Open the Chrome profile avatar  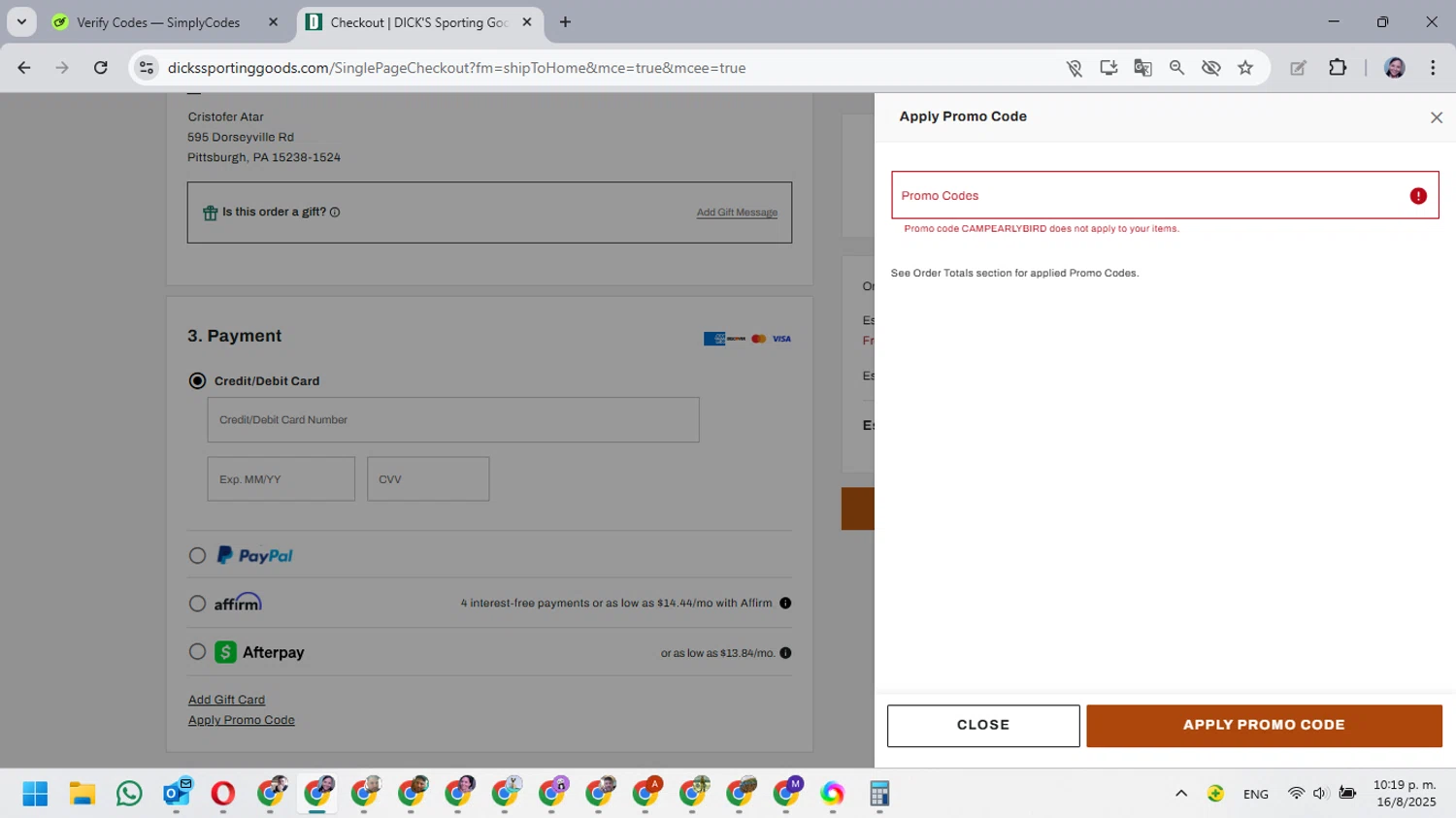point(1395,68)
